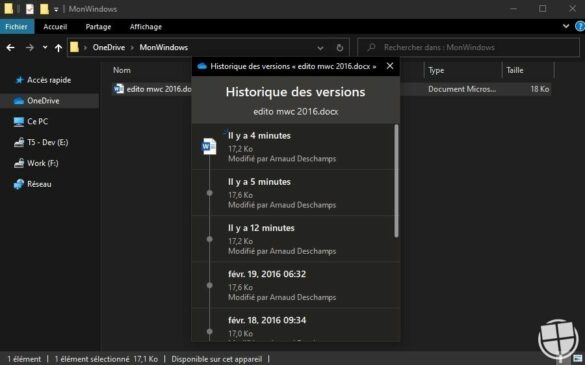This screenshot has height=365, width=585.
Task: Select the févr. 18, 2016 09:34 version
Action: (293, 325)
